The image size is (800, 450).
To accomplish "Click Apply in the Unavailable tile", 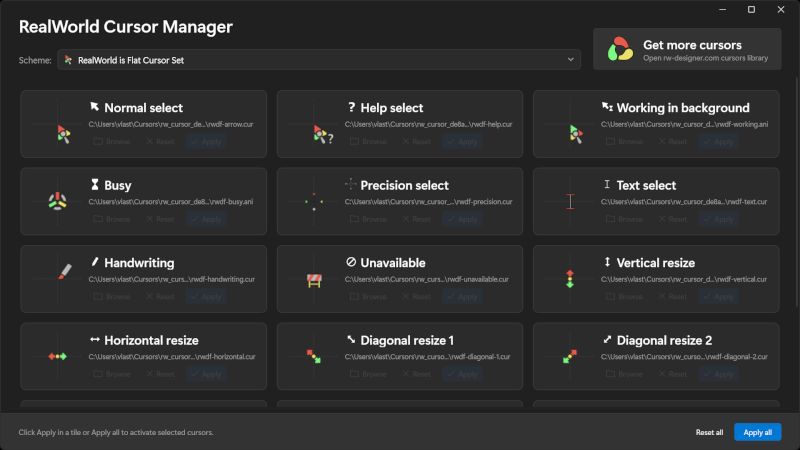I will click(462, 296).
